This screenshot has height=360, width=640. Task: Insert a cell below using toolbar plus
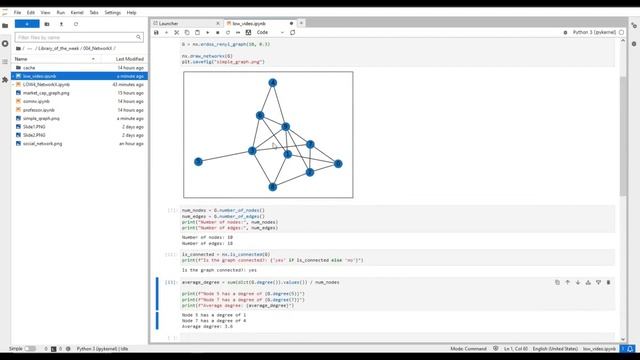[x=166, y=32]
